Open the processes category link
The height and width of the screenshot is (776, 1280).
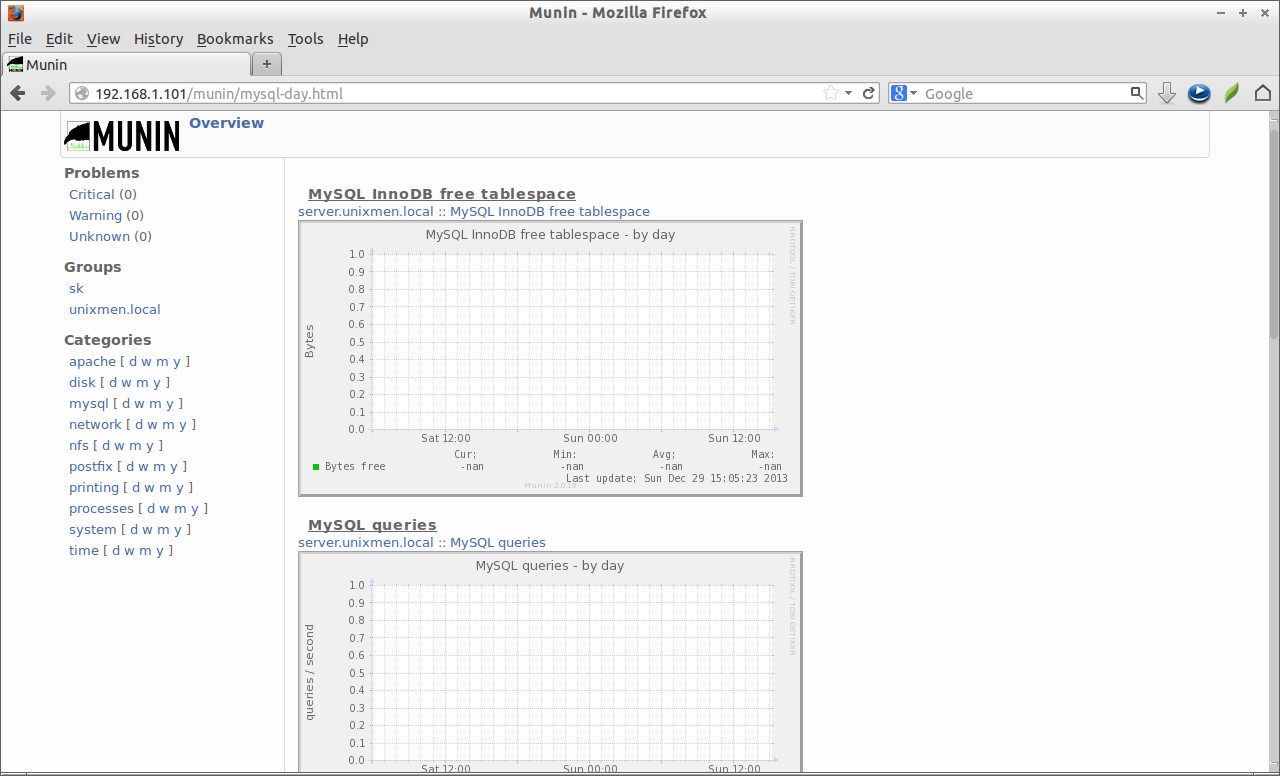pos(101,508)
